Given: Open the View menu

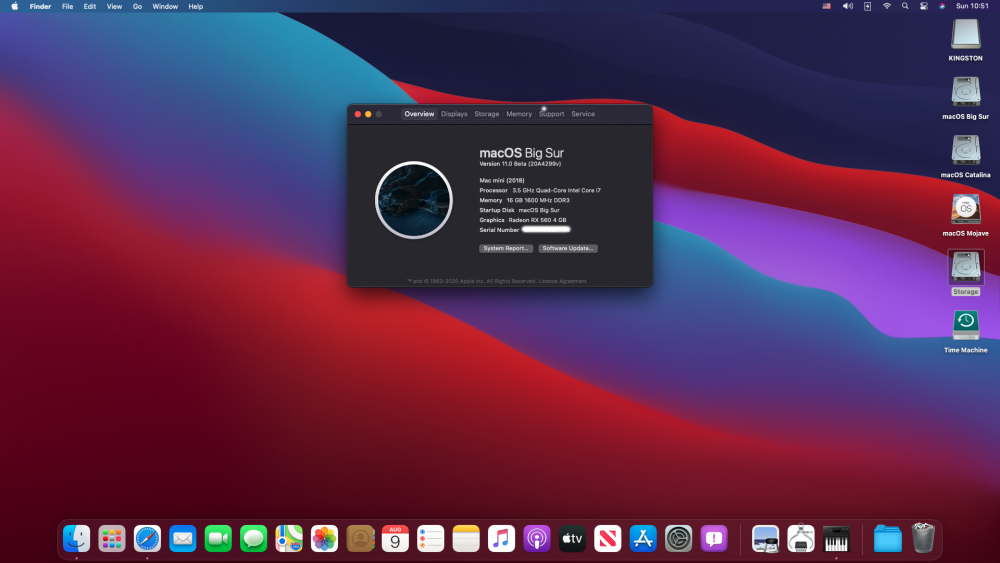Looking at the screenshot, I should click(114, 6).
